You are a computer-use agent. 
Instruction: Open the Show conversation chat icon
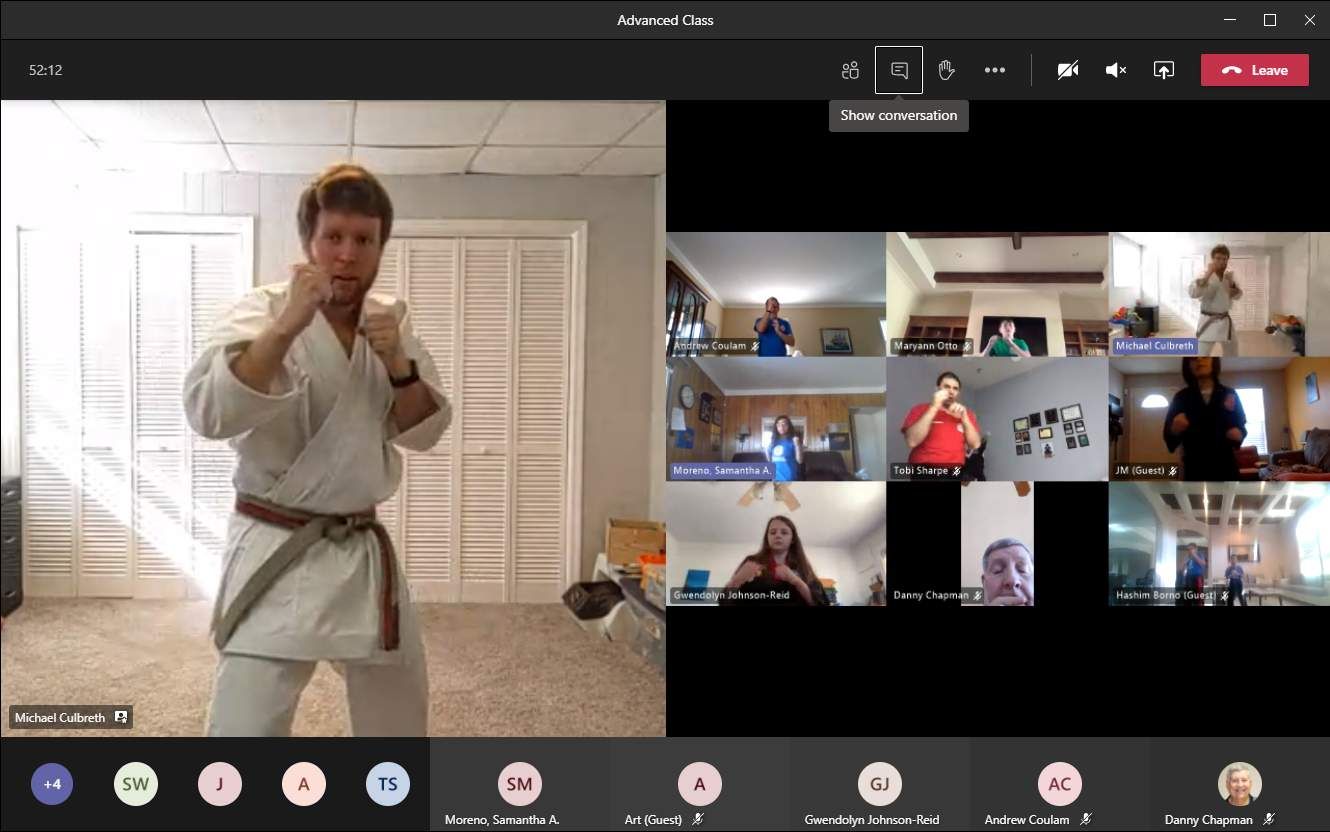coord(899,70)
